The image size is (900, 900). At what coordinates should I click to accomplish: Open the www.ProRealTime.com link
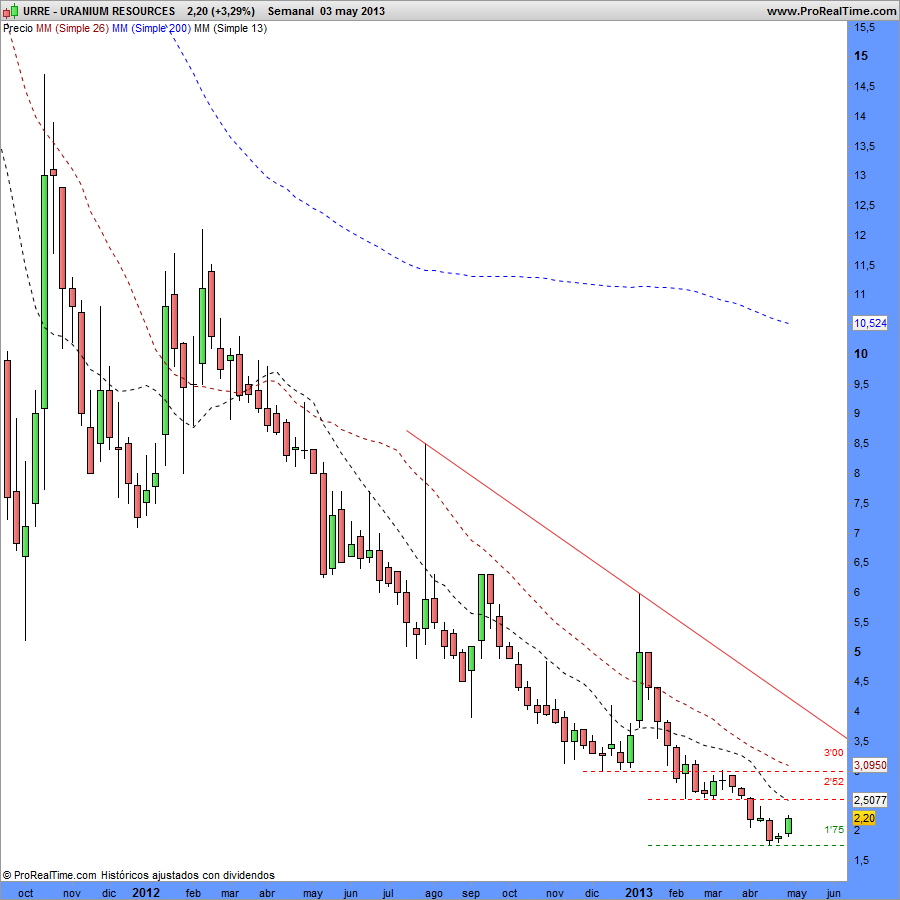tap(832, 11)
